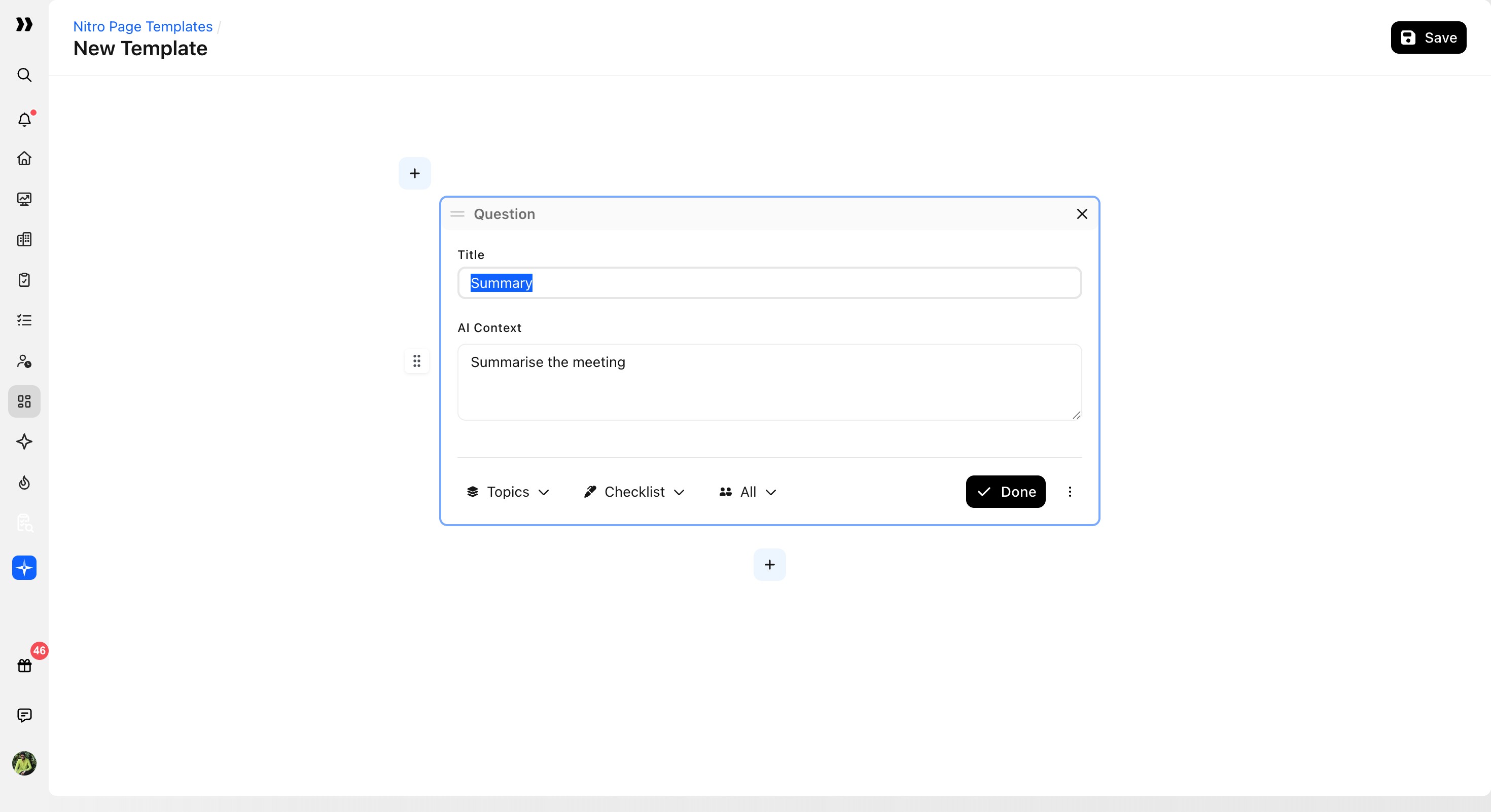Open the search icon in sidebar
Screen dimensions: 1491x812
pyautogui.click(x=24, y=75)
